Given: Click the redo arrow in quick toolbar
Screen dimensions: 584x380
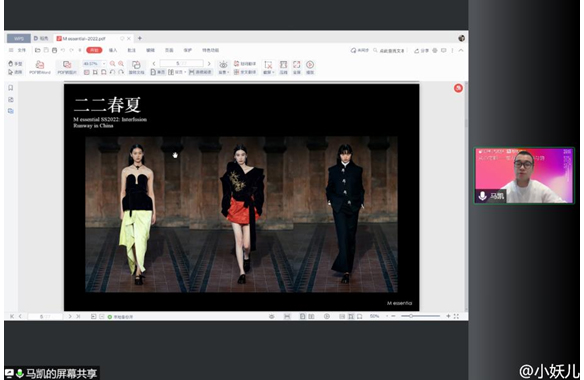Looking at the screenshot, I should point(71,50).
